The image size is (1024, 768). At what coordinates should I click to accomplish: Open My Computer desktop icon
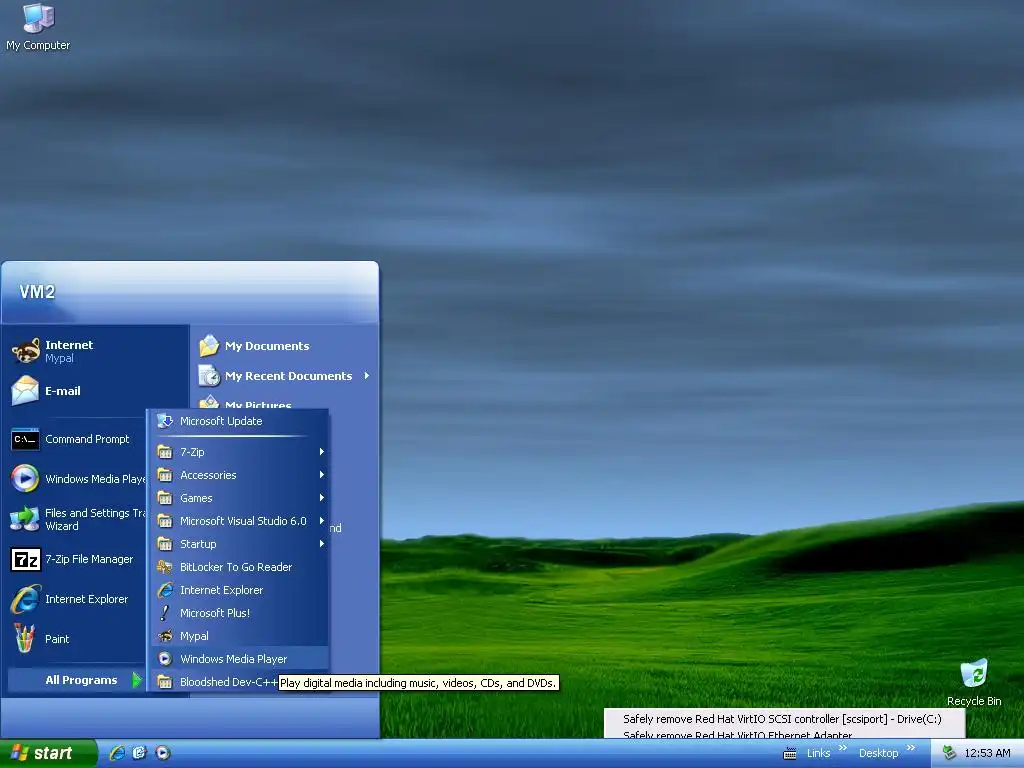(x=38, y=27)
